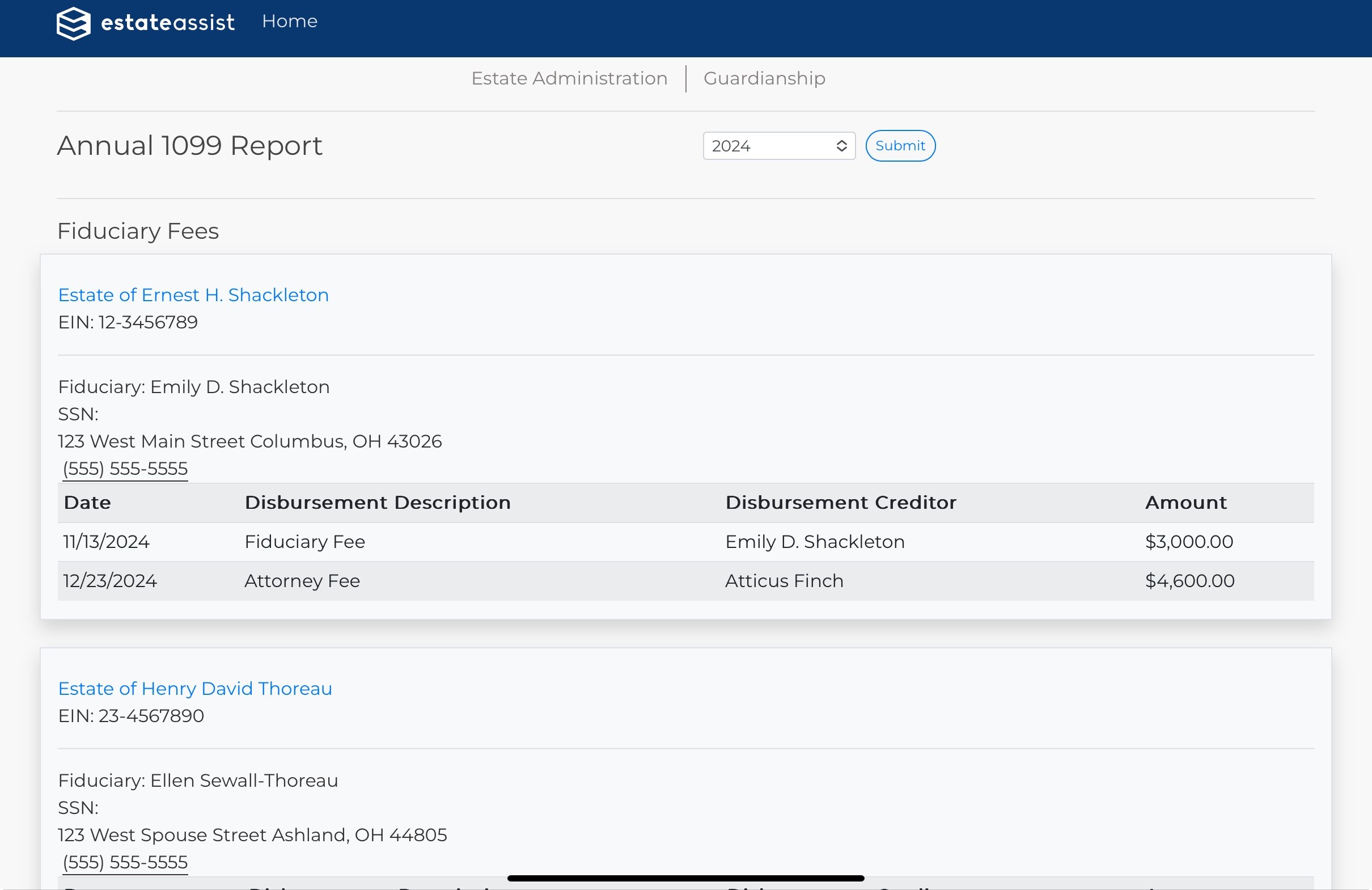Select the Date column header
The width and height of the screenshot is (1372, 890).
pos(88,503)
